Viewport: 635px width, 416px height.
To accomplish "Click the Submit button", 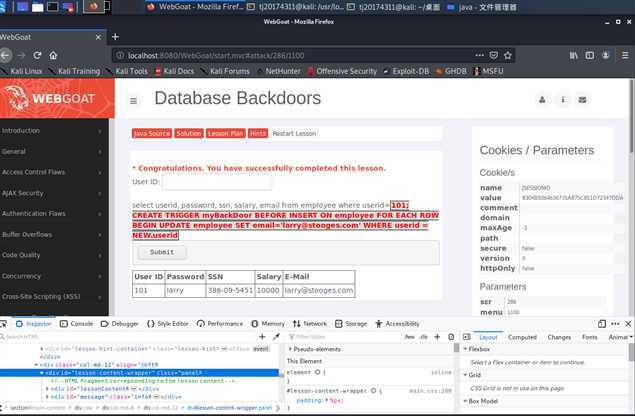I will (162, 252).
